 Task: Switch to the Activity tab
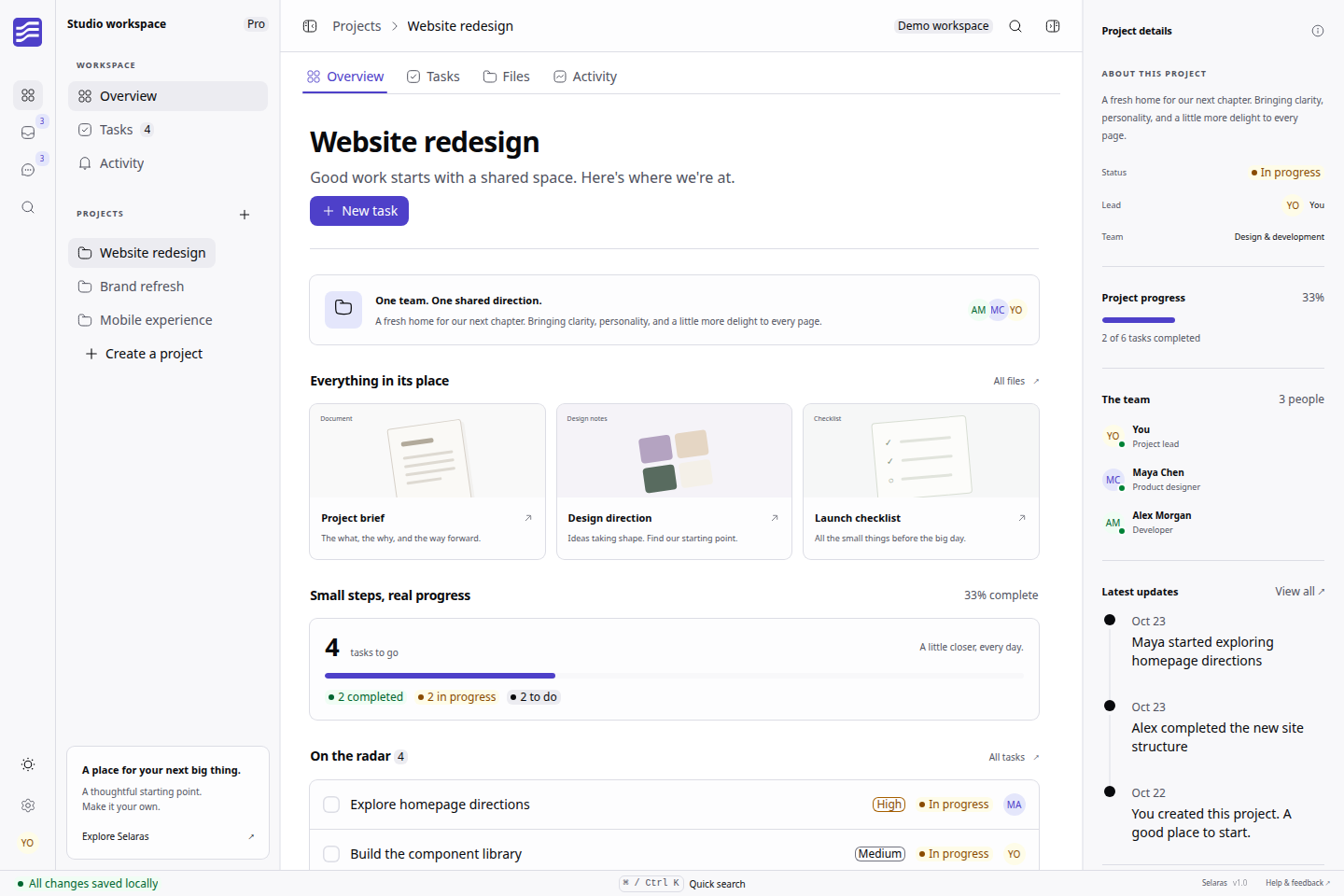(585, 77)
